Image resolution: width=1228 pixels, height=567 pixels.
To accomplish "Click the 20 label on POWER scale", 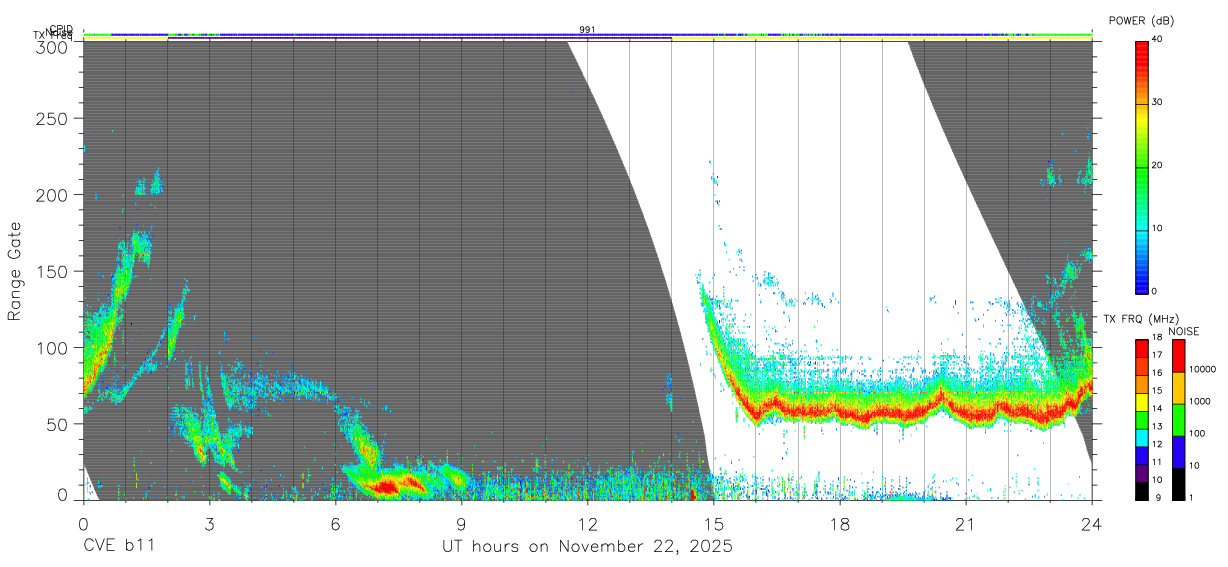I will 1158,165.
